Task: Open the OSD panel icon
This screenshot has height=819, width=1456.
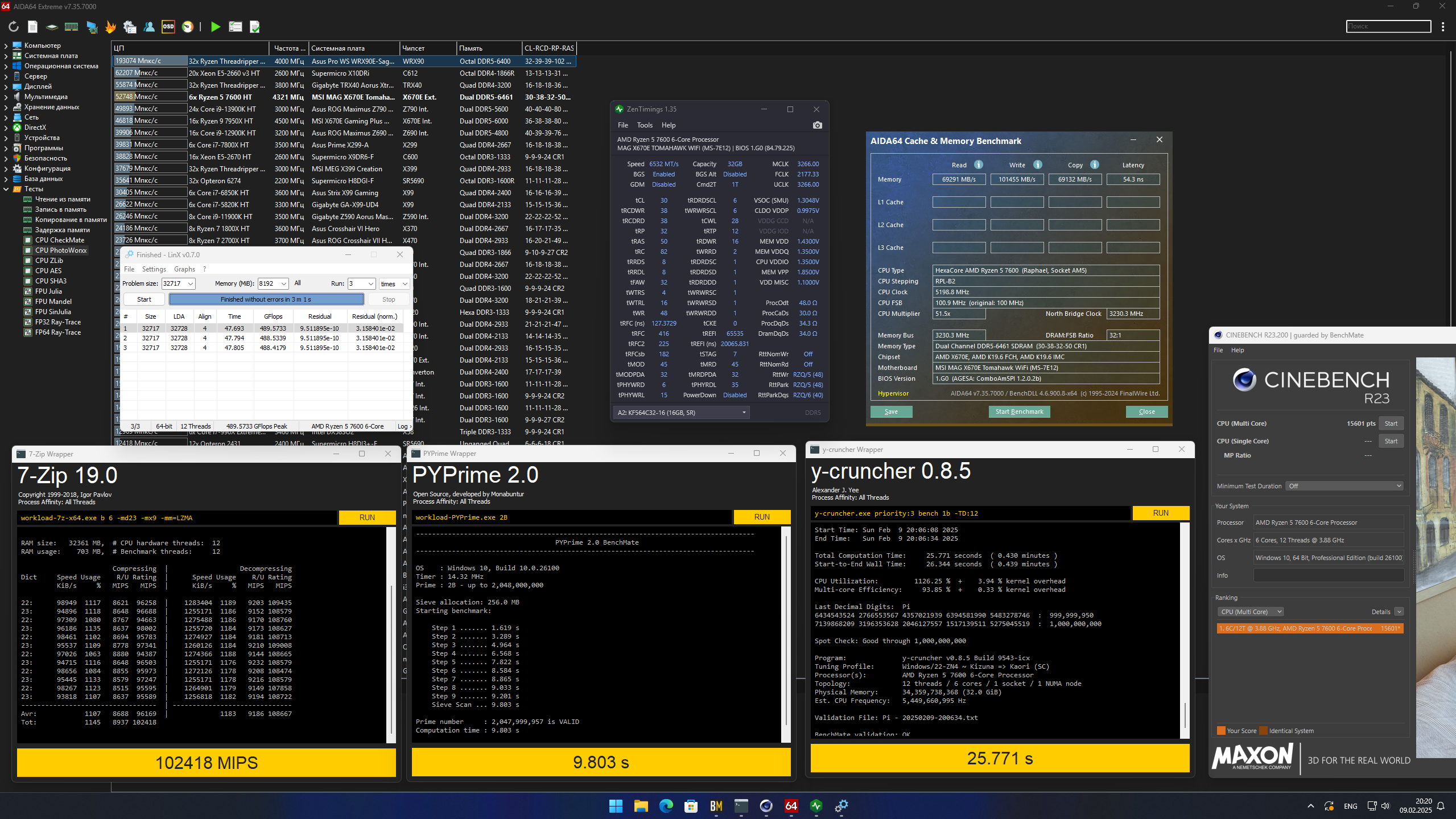Action: pos(168,27)
